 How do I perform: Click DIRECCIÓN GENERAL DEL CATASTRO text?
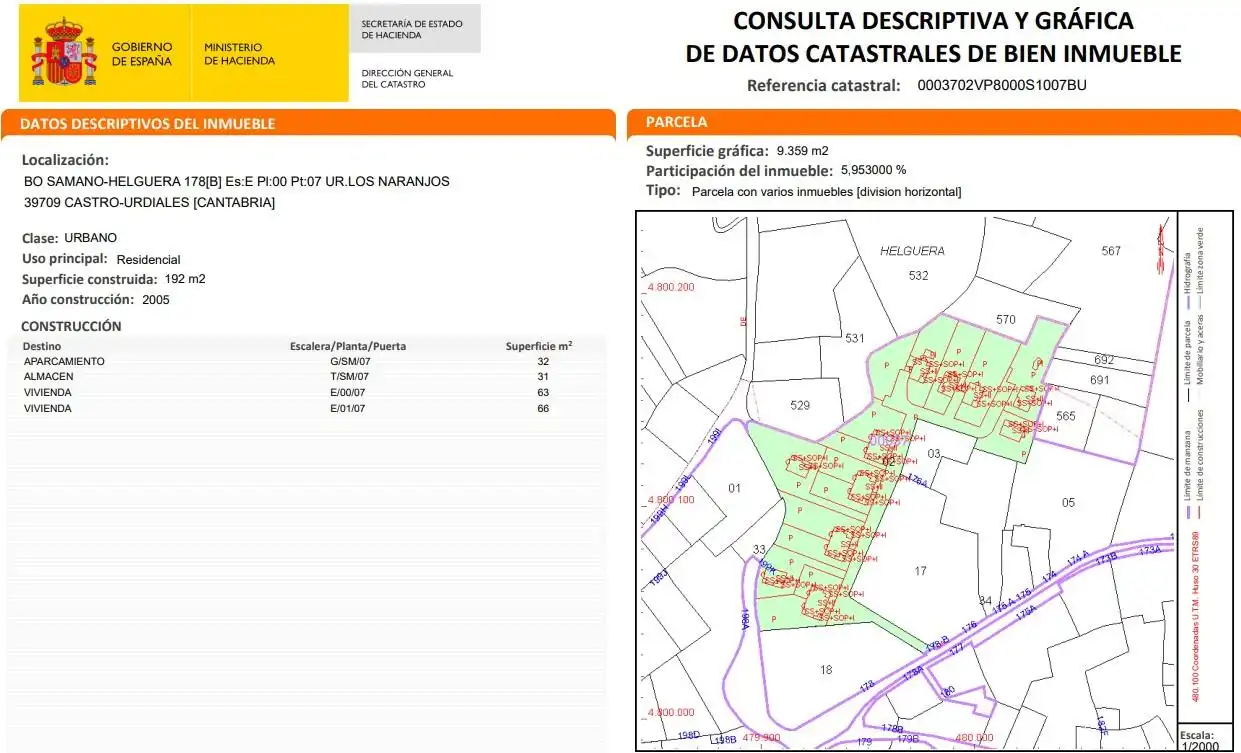click(x=407, y=78)
